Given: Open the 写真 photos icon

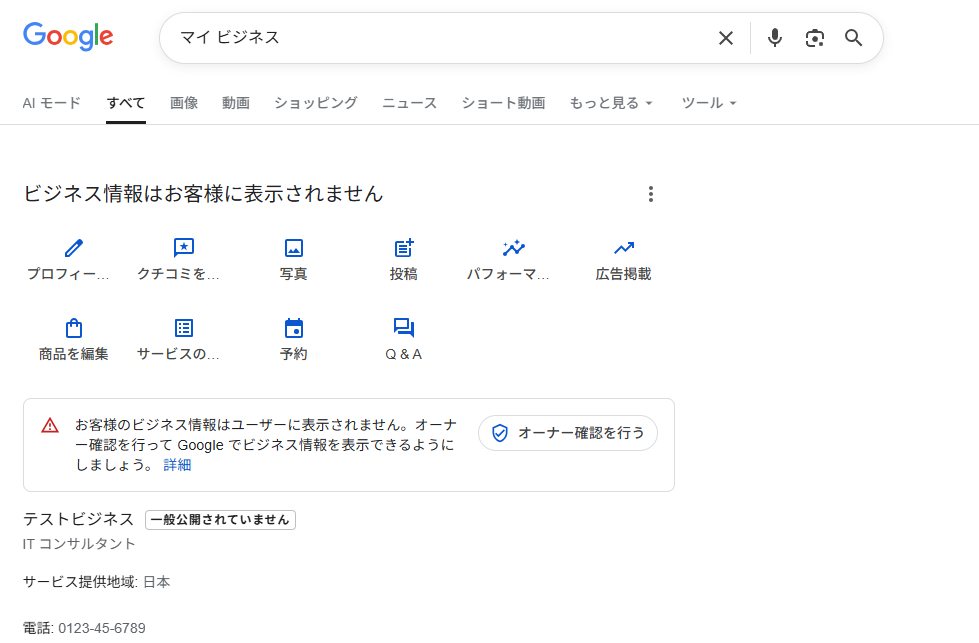Looking at the screenshot, I should [293, 247].
